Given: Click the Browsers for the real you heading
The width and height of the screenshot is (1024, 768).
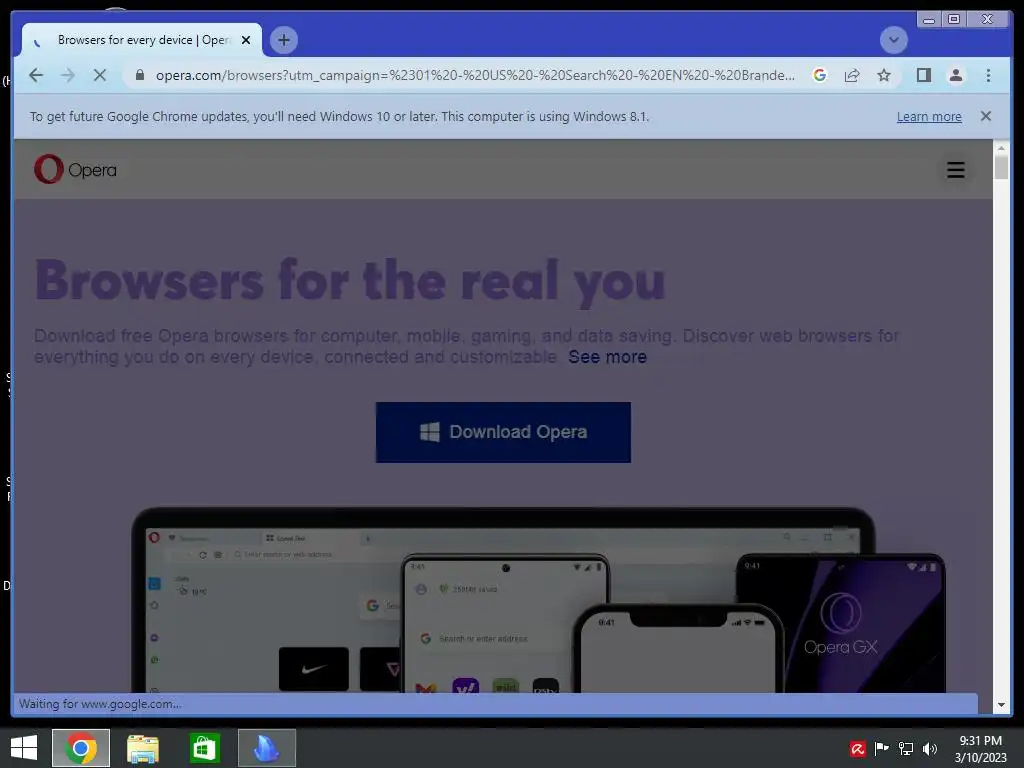Looking at the screenshot, I should tap(350, 281).
